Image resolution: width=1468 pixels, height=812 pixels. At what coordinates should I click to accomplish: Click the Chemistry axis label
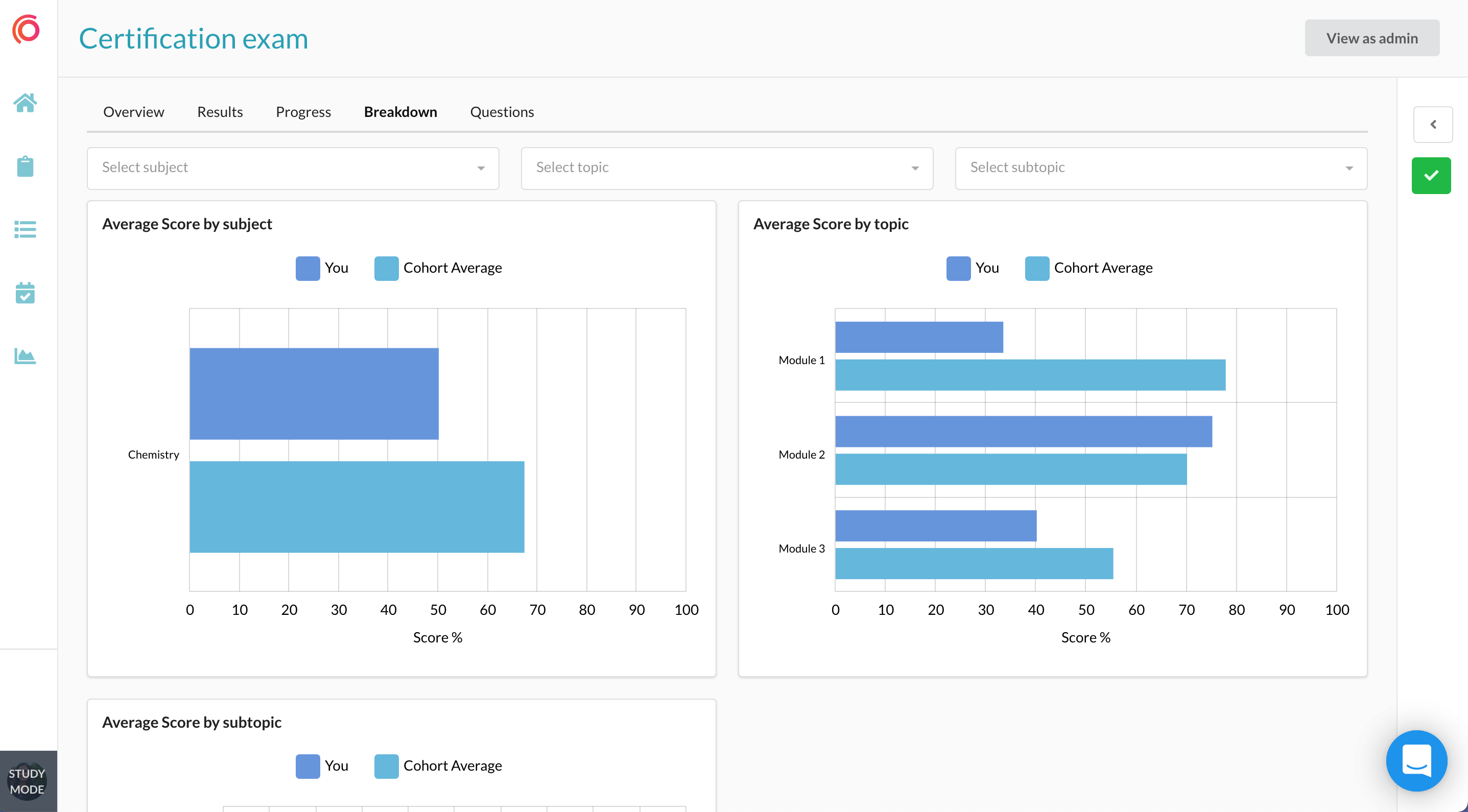tap(153, 455)
